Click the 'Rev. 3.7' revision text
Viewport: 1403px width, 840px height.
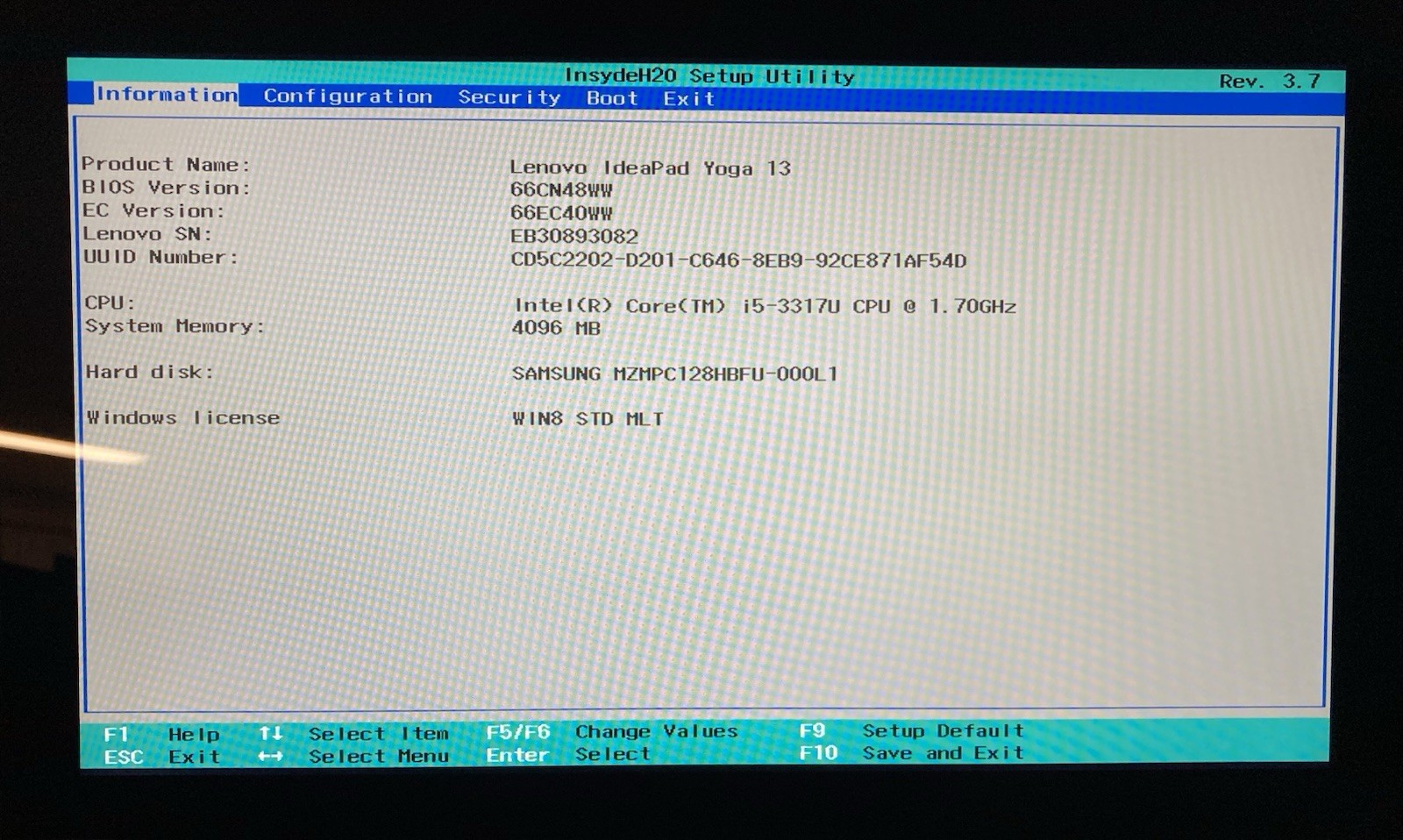[1270, 81]
